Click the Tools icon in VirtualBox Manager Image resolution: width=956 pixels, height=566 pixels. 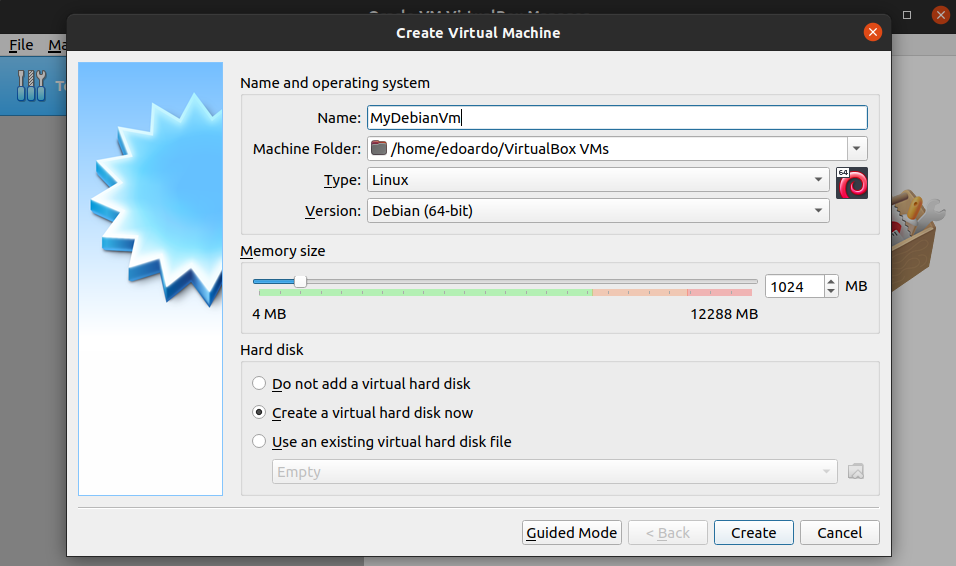point(31,85)
